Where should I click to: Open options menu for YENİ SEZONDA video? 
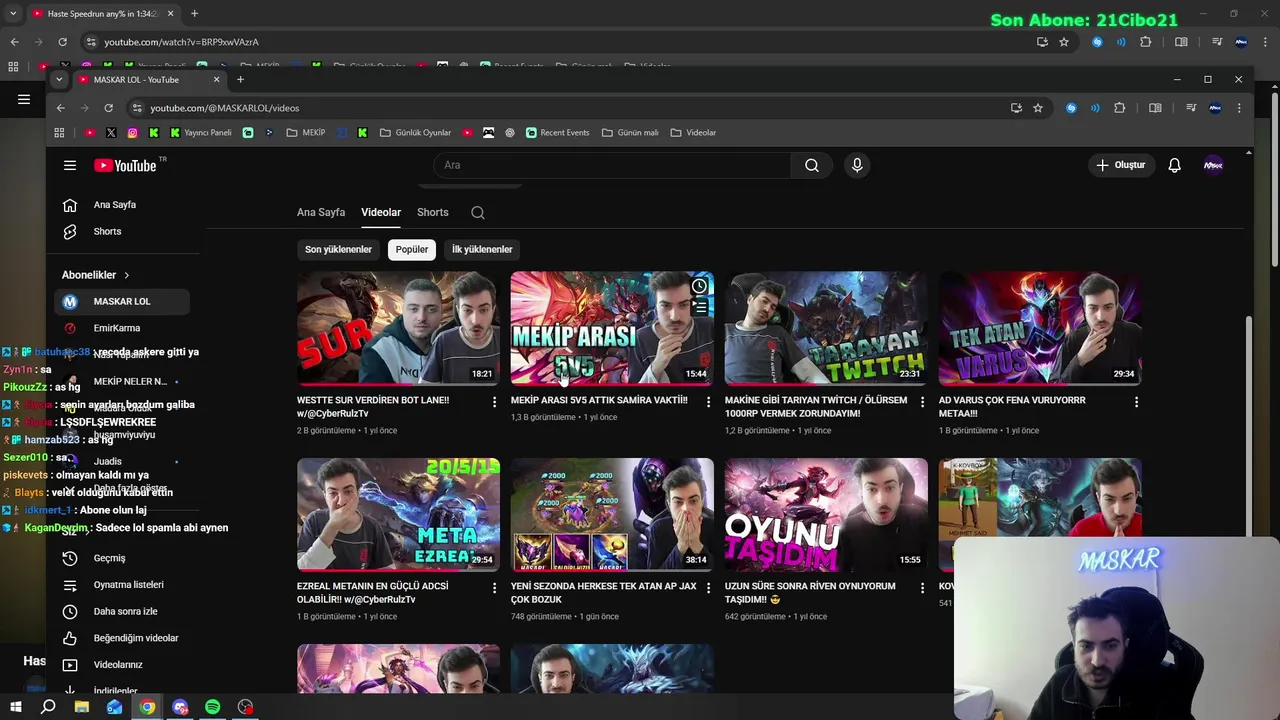(x=708, y=588)
